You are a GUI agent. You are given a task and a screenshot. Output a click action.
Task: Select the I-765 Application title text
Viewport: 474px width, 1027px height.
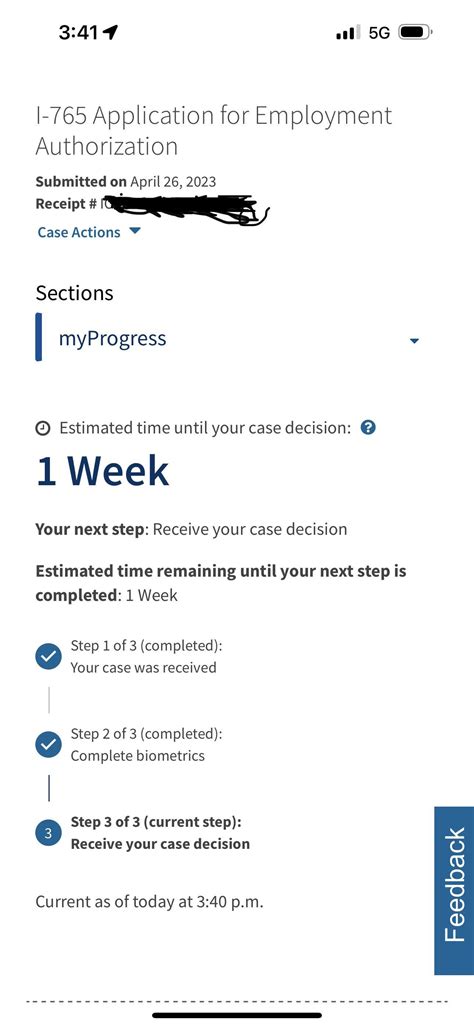(213, 130)
